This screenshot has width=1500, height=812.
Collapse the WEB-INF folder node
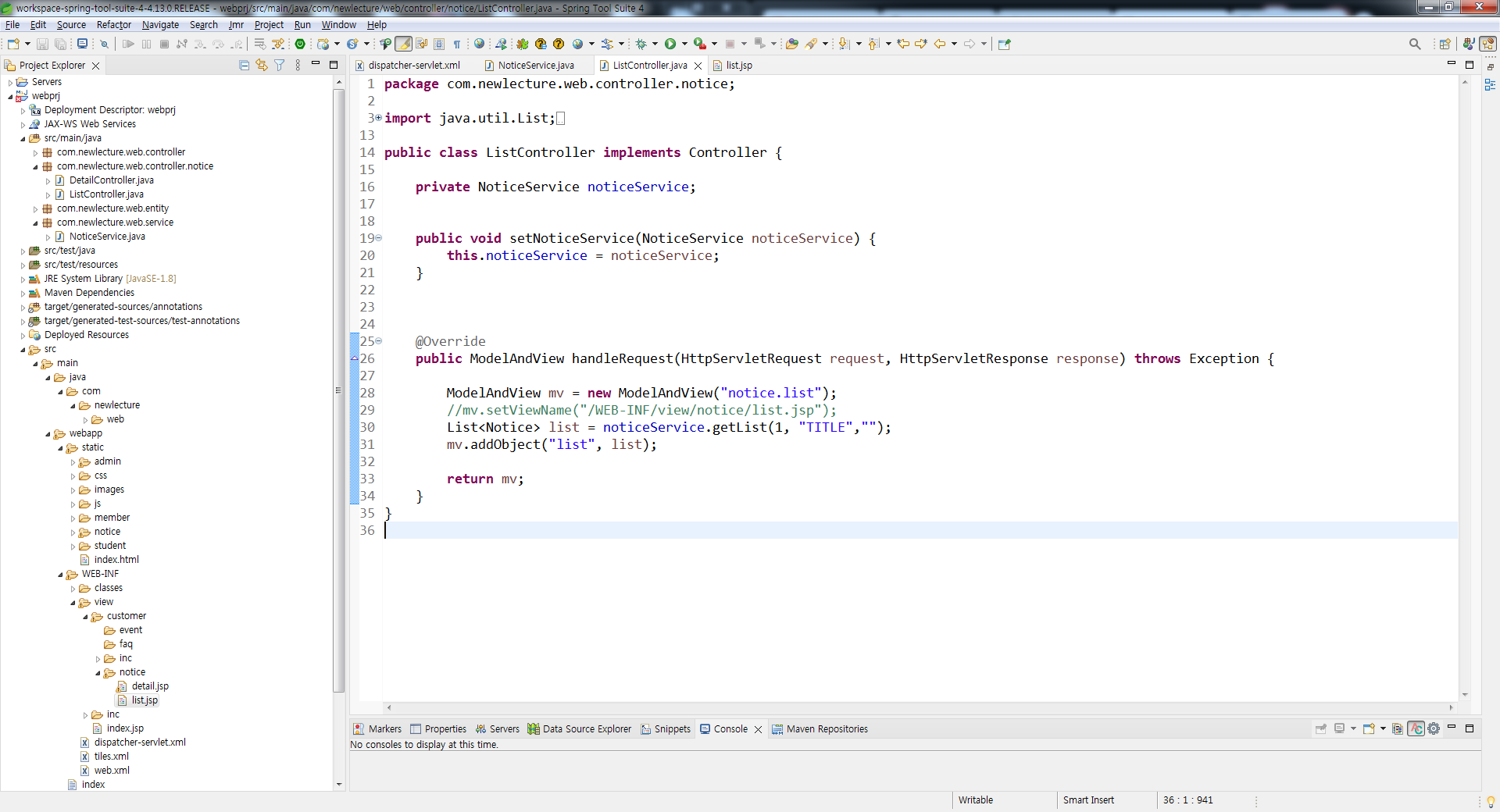point(60,574)
